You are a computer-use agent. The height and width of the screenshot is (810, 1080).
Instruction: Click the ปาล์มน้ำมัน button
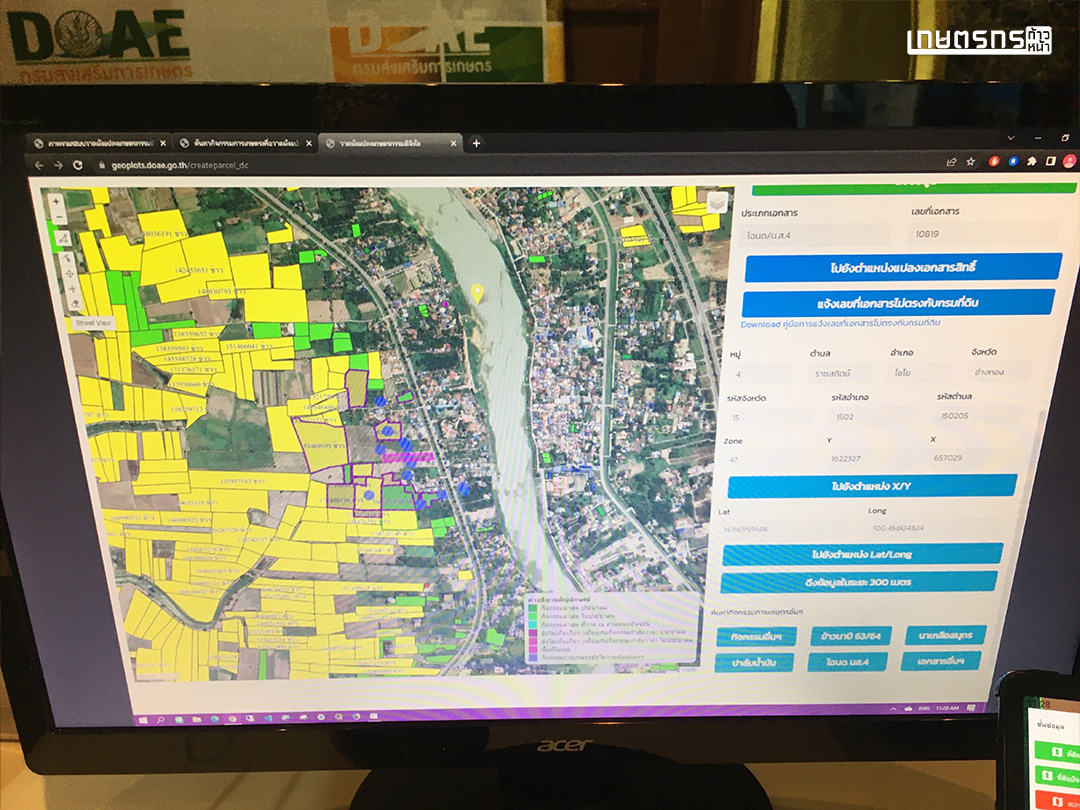[x=754, y=663]
